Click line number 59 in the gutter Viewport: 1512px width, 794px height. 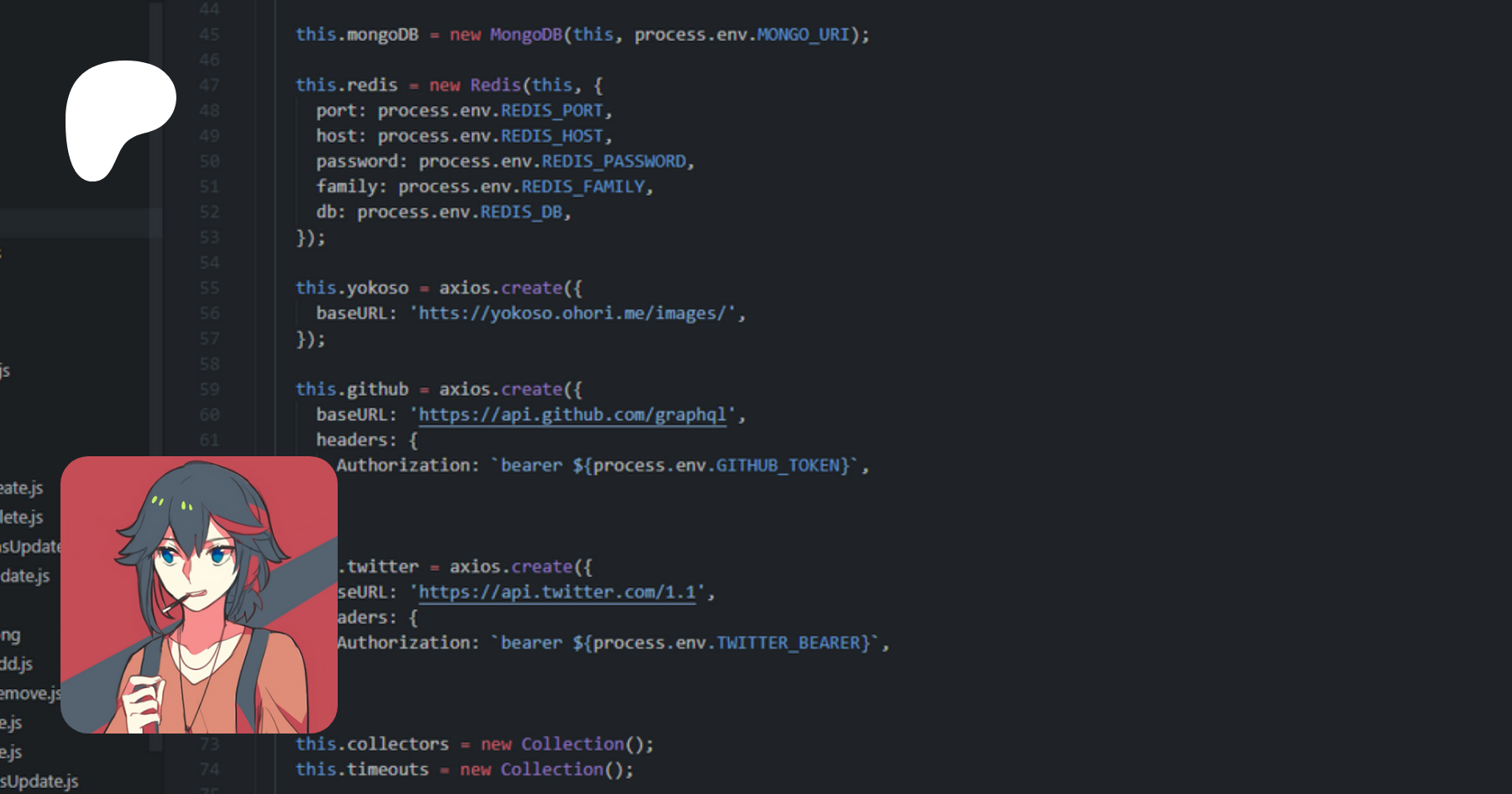(x=209, y=390)
